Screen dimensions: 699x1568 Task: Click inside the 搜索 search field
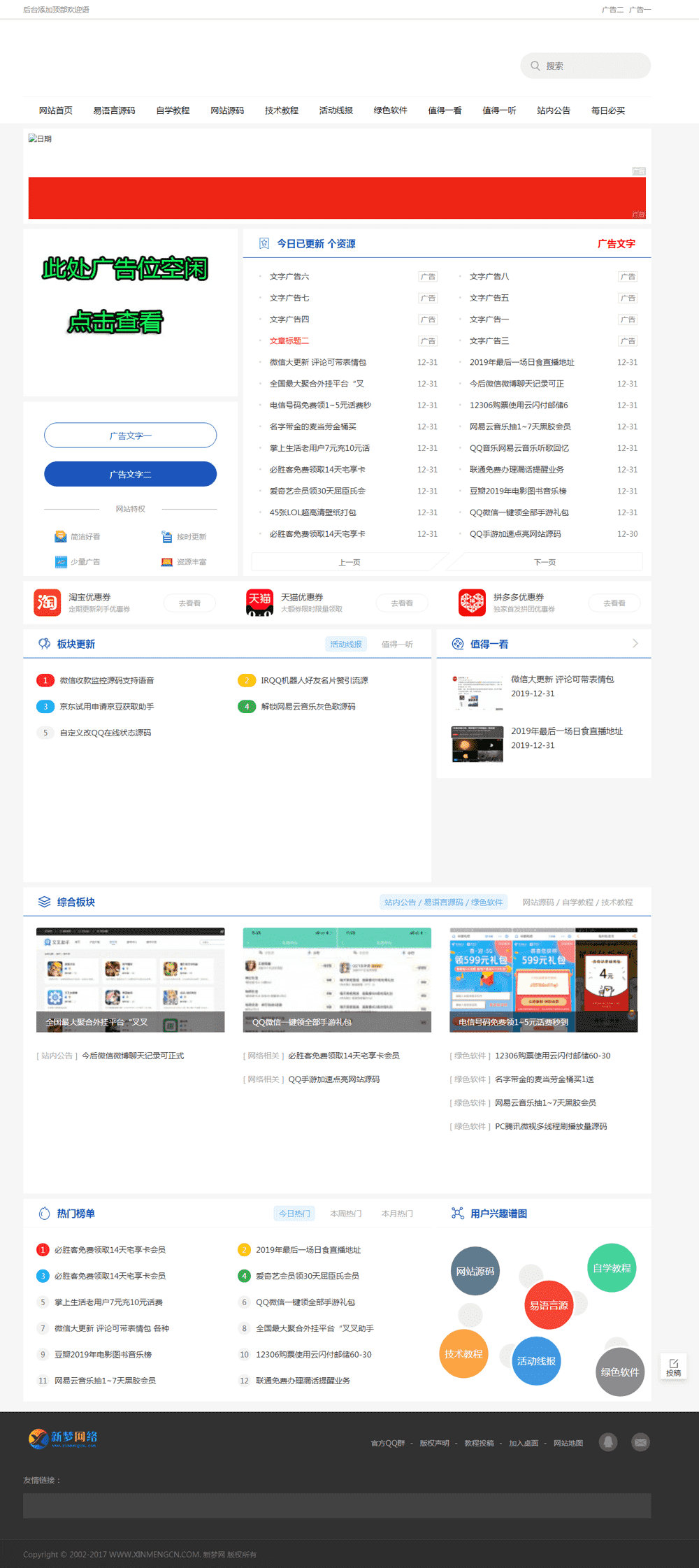[594, 66]
